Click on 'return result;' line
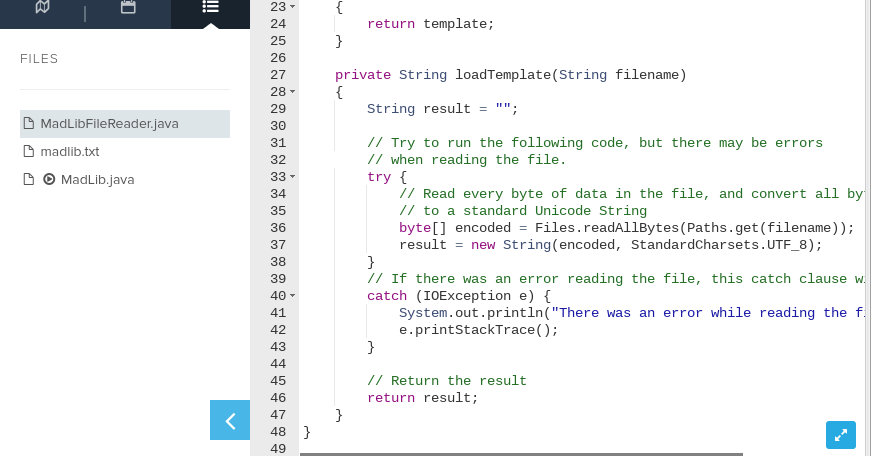Screen dimensions: 876x456 [422, 398]
